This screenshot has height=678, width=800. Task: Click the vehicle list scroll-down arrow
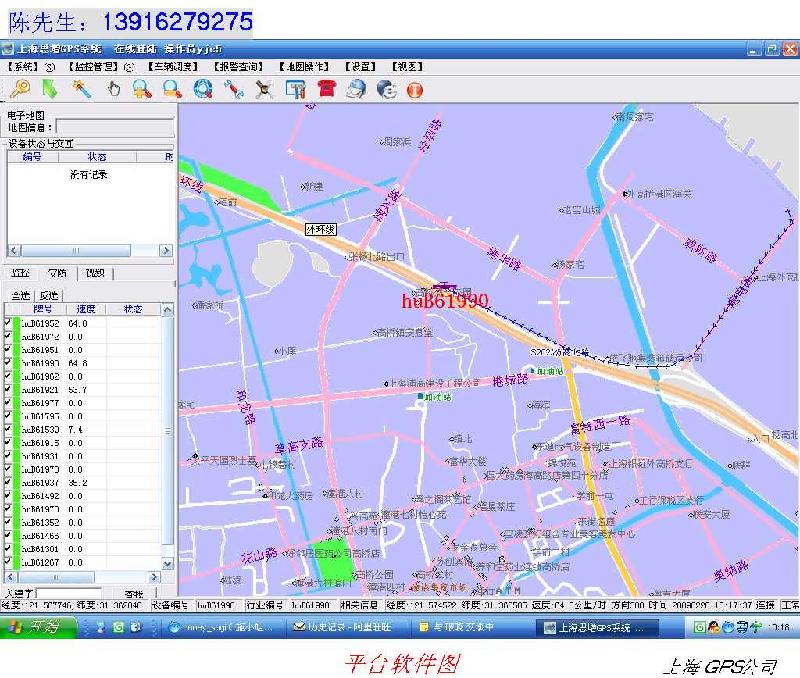168,565
